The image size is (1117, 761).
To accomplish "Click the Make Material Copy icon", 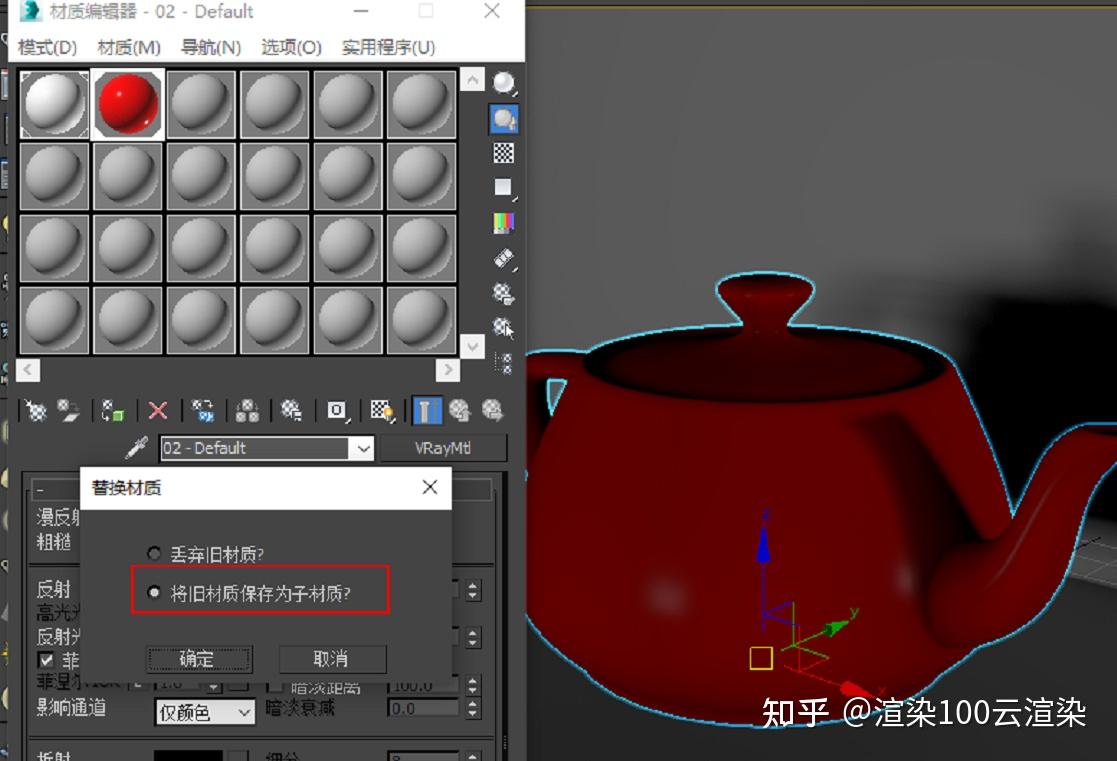I will click(x=205, y=410).
